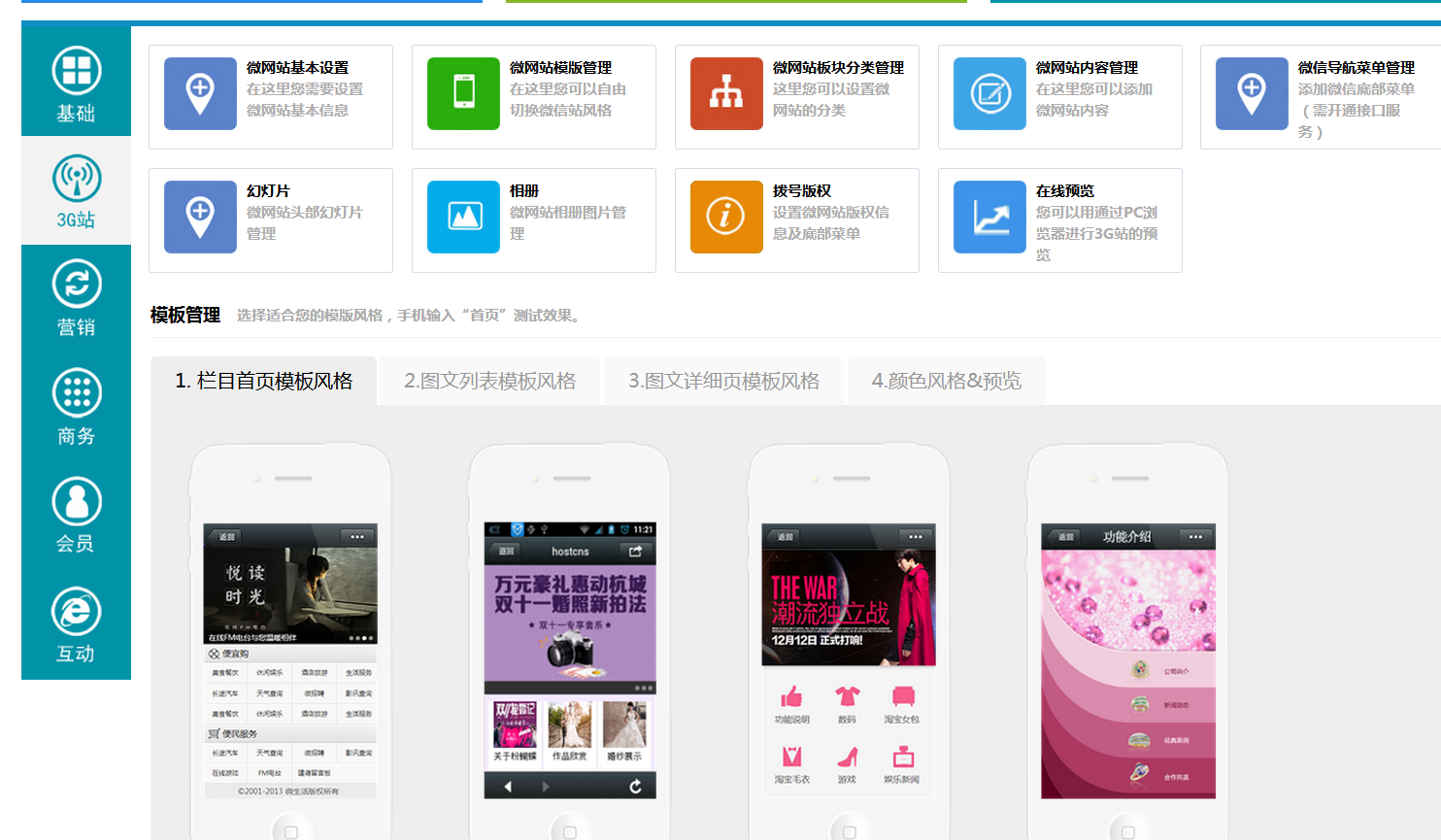Viewport: 1441px width, 840px height.
Task: Click the 幻灯片 title text
Action: point(268,191)
